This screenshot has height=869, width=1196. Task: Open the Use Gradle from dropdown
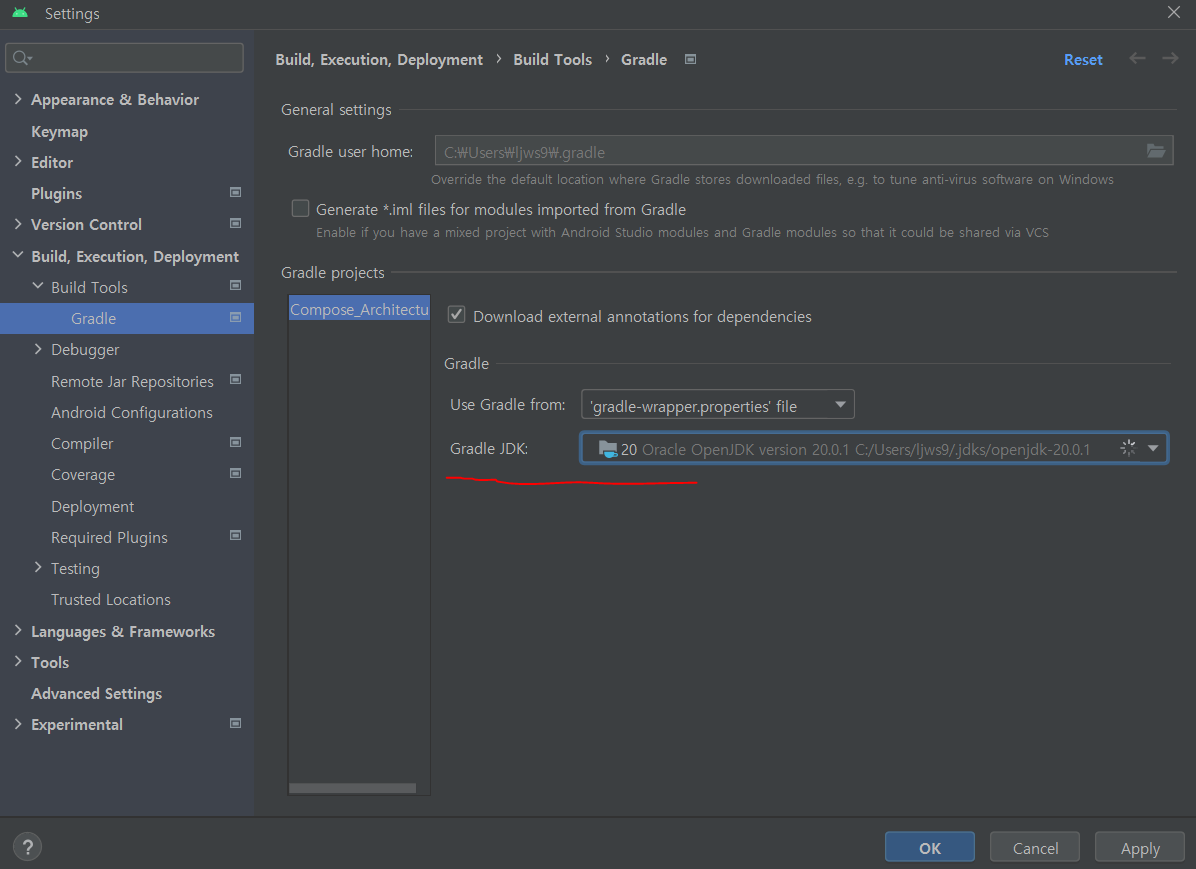click(718, 404)
